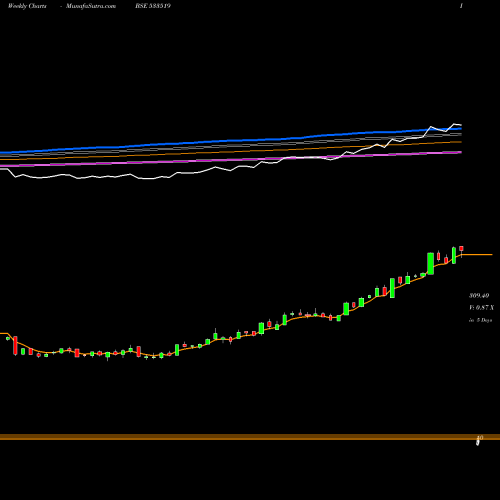The height and width of the screenshot is (500, 500).
Task: Click the "in 5 Days" label
Action: 480,320
